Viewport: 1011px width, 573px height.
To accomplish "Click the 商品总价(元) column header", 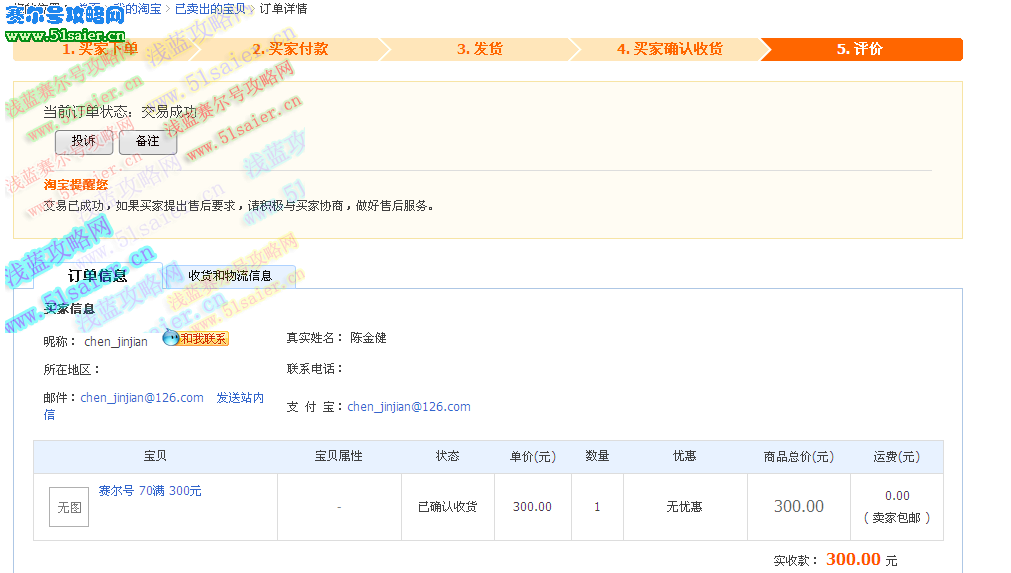I will [x=799, y=456].
